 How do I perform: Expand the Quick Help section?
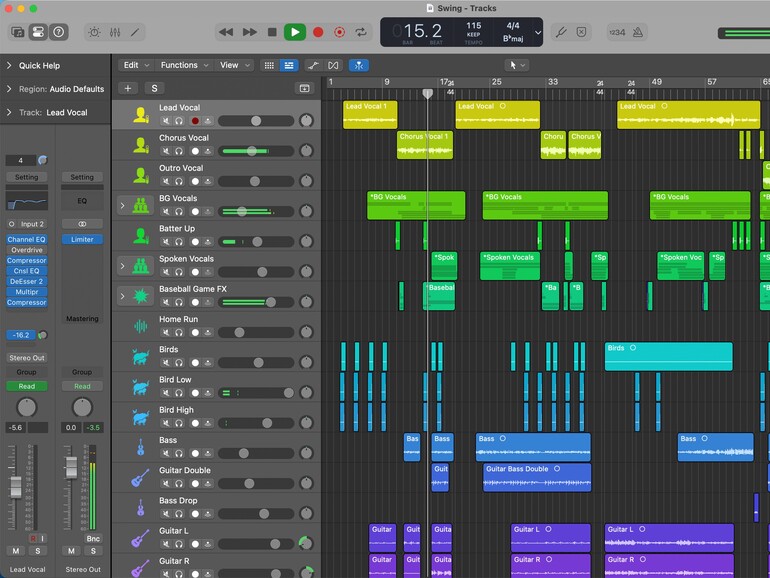pos(9,65)
